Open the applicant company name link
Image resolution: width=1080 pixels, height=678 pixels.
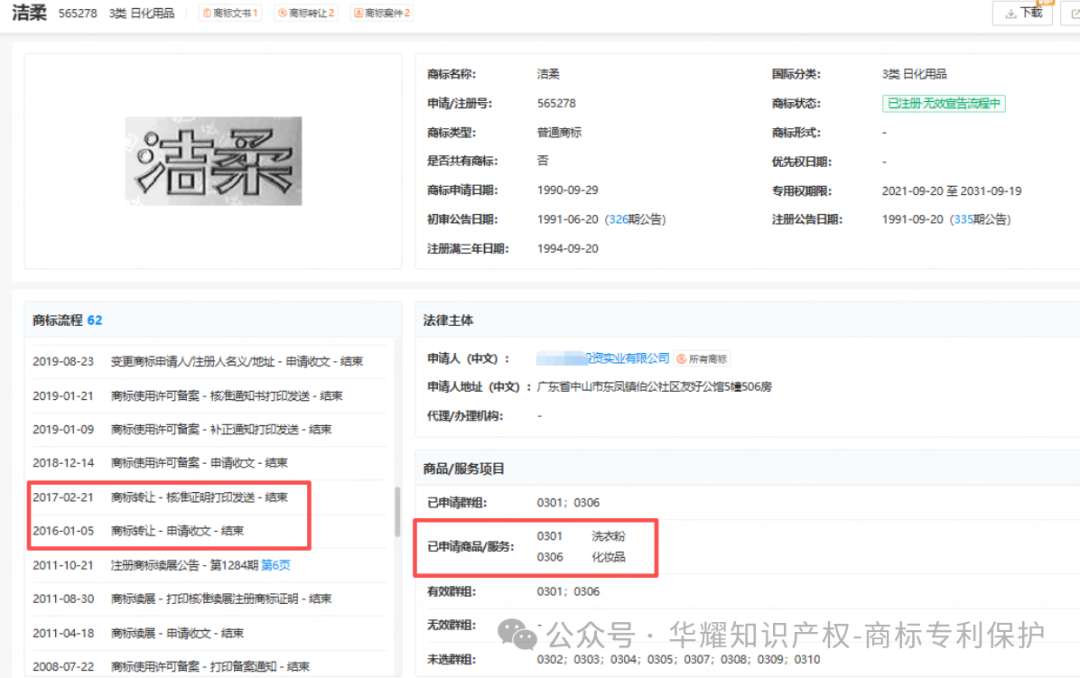pos(603,358)
